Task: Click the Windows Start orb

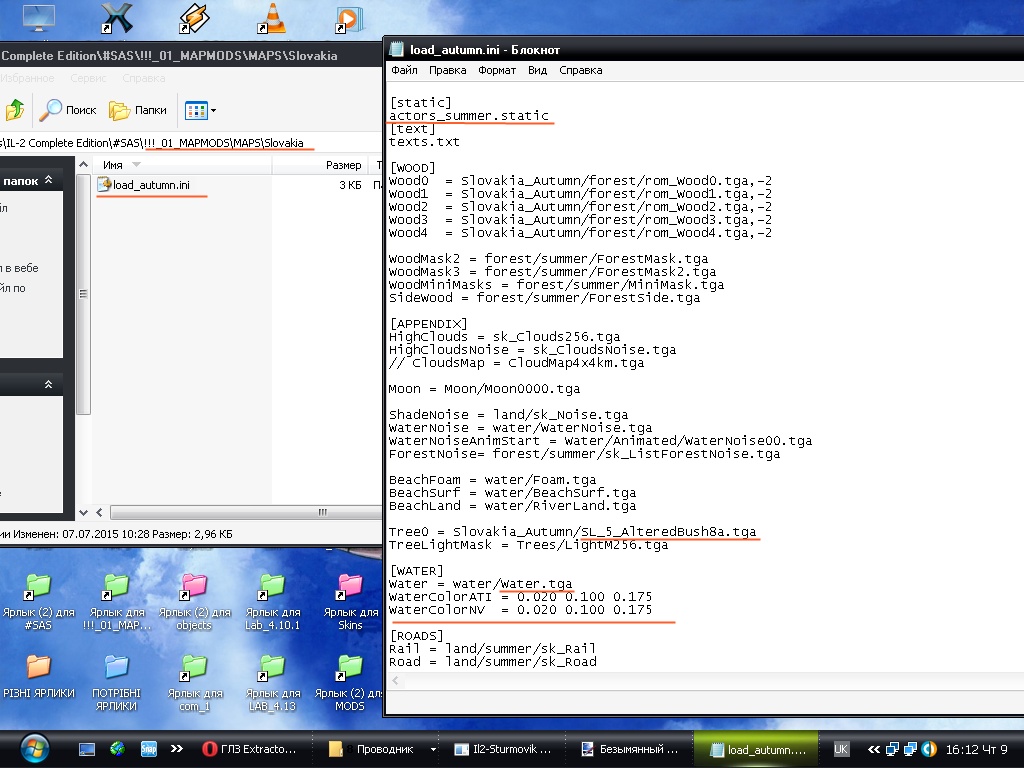Action: click(x=33, y=748)
